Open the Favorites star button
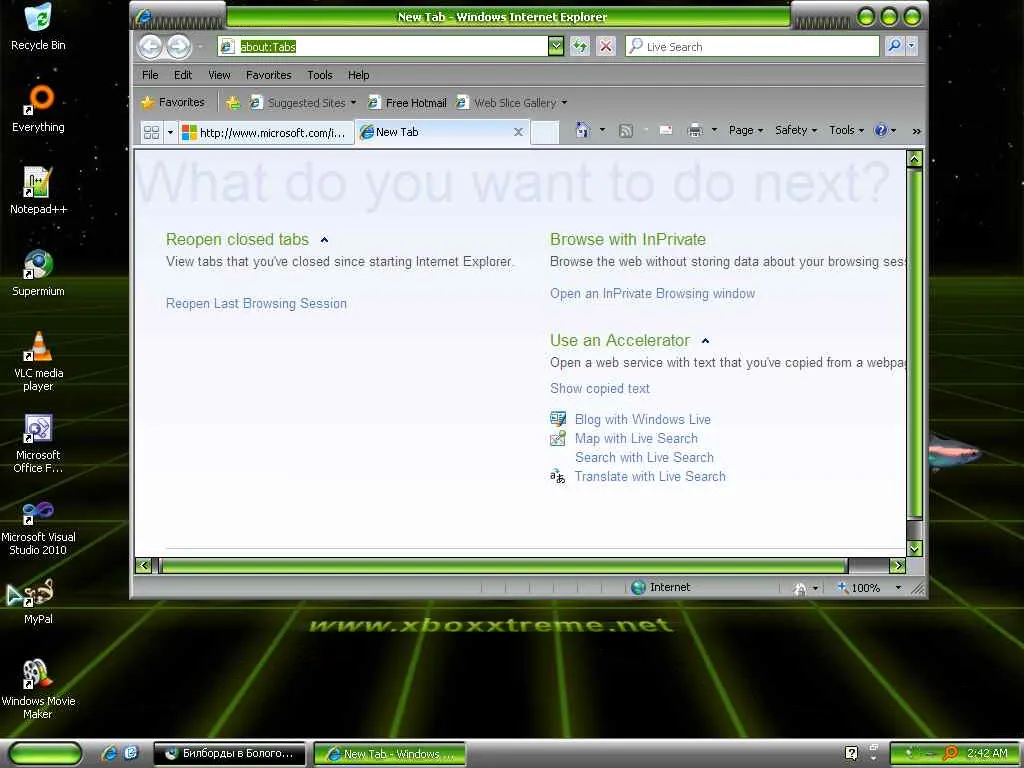 (x=173, y=102)
